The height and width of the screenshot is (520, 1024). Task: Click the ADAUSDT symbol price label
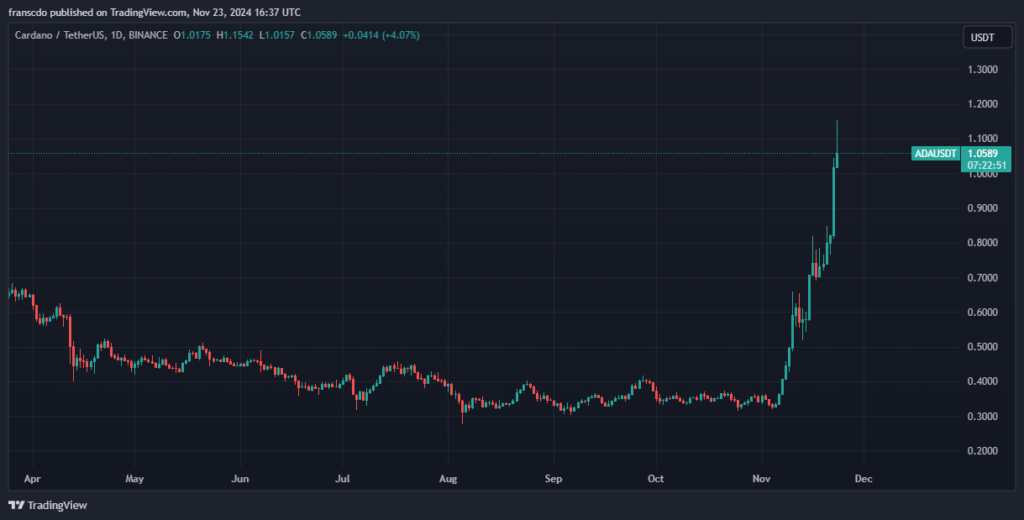coord(937,154)
